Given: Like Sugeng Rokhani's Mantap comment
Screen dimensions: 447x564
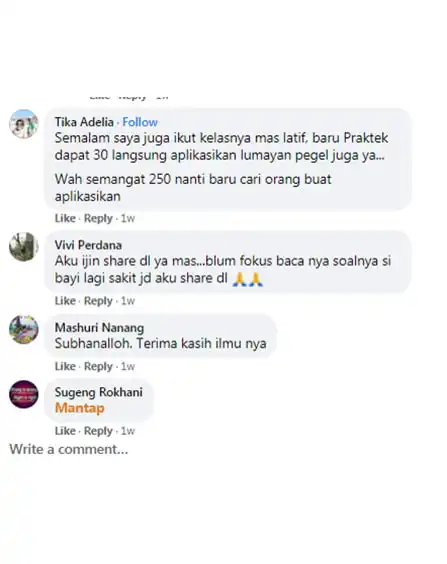Looking at the screenshot, I should (65, 431).
